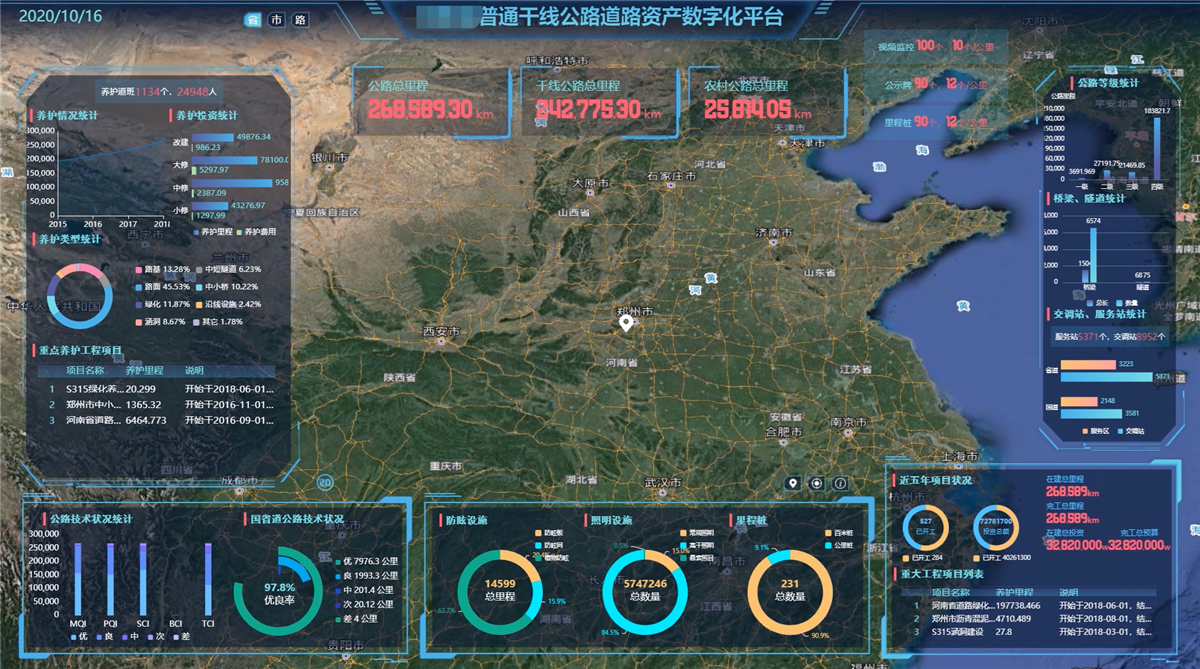The height and width of the screenshot is (669, 1200).
Task: Click the 5747246 总数量 lighting donut chart
Action: pos(644,590)
